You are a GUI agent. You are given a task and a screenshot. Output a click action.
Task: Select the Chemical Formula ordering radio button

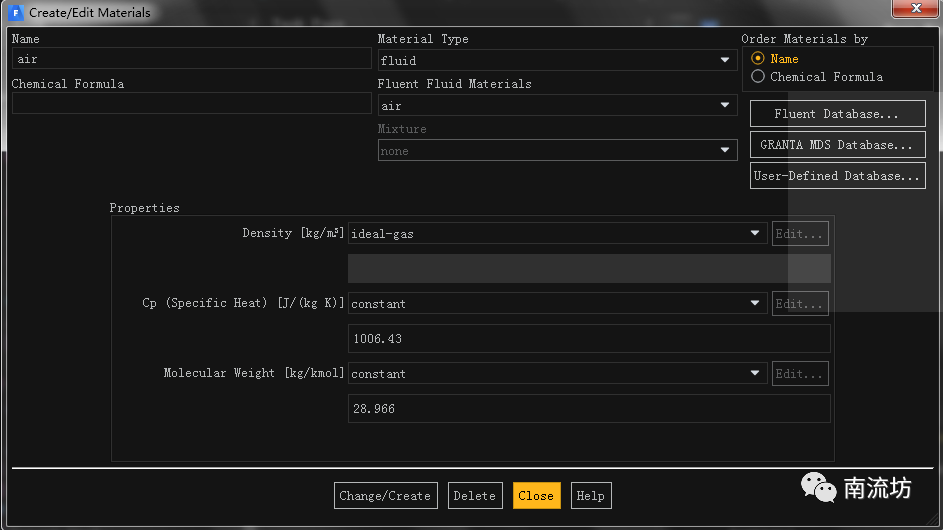pos(758,77)
